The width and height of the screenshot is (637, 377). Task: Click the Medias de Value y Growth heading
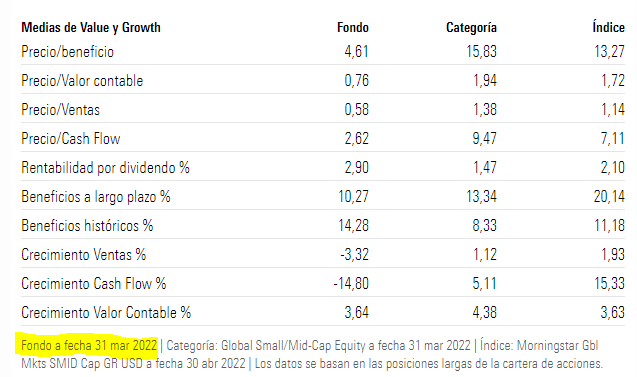(x=91, y=27)
